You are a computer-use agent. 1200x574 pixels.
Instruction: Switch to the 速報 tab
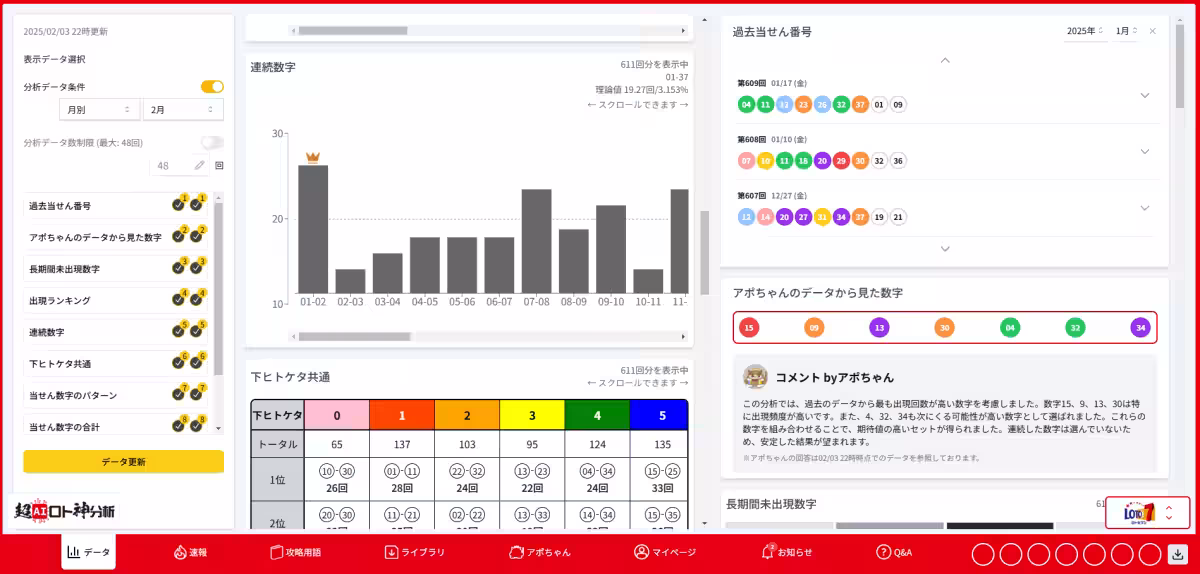pos(190,552)
